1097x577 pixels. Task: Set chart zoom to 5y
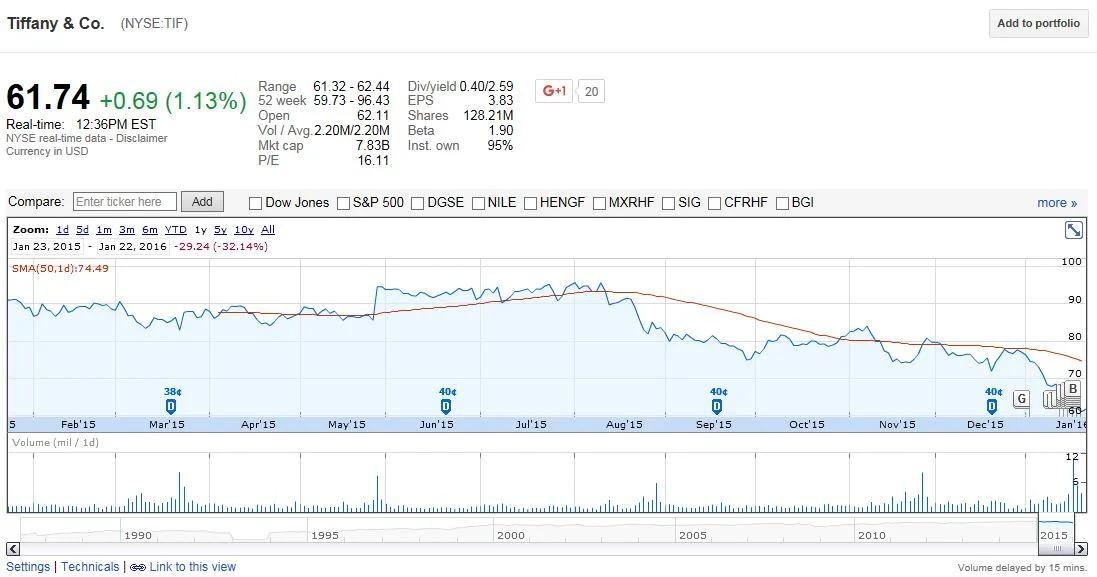(220, 229)
